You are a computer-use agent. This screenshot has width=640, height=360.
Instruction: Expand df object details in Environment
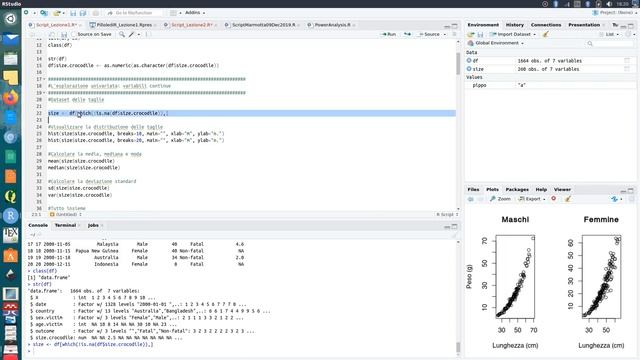469,60
